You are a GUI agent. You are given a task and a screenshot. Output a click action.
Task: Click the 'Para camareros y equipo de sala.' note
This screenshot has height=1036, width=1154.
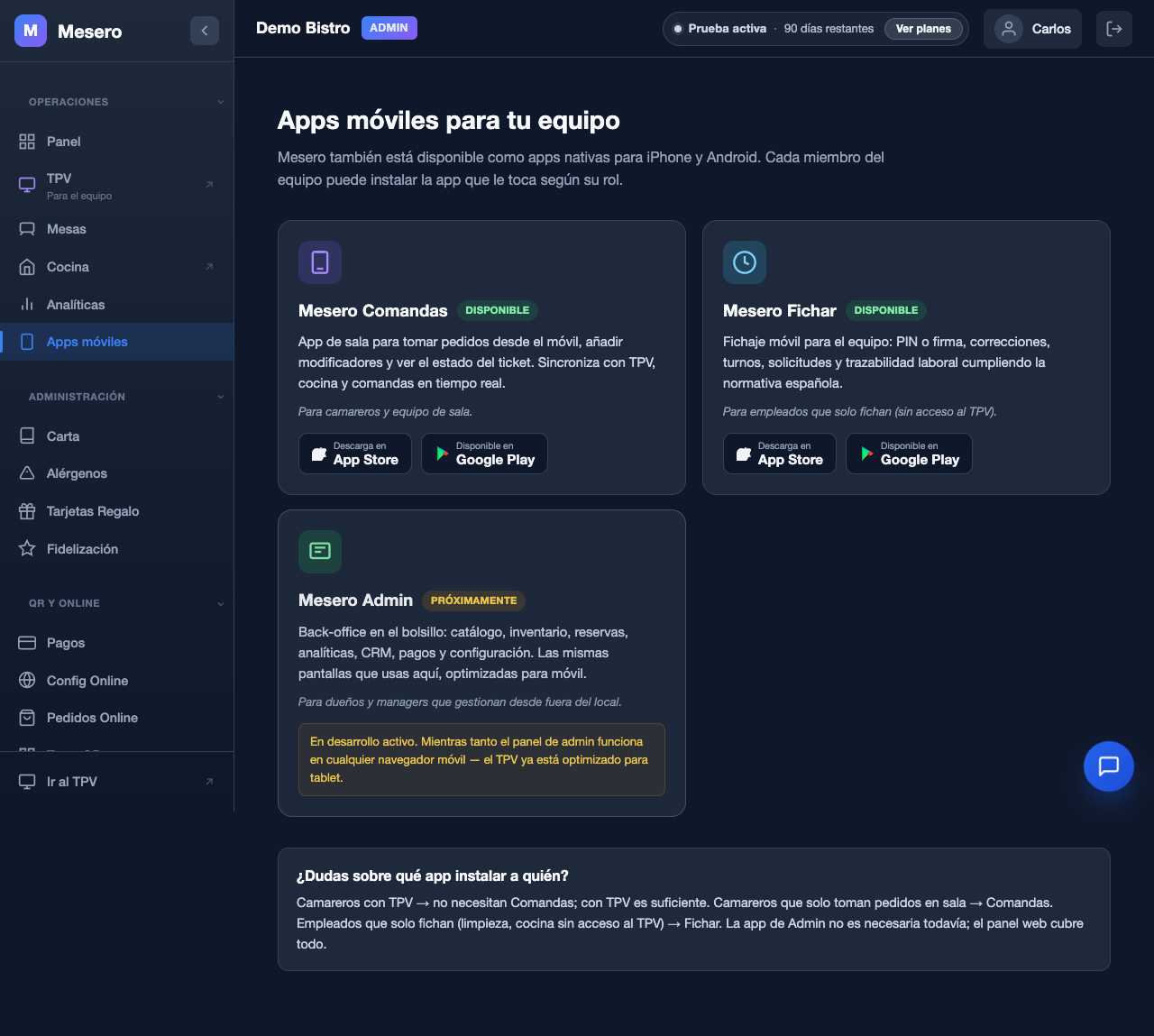click(386, 412)
